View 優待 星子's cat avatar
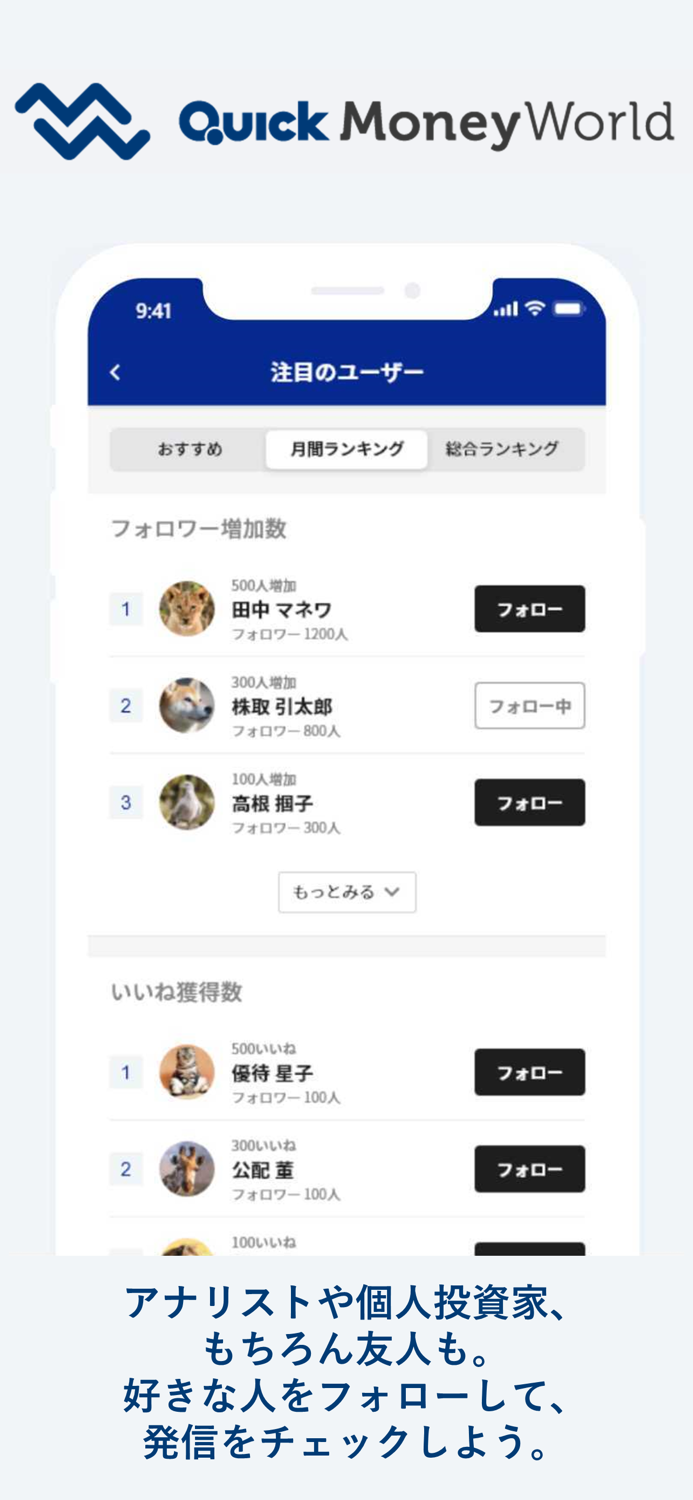Image resolution: width=693 pixels, height=1500 pixels. (x=187, y=1072)
